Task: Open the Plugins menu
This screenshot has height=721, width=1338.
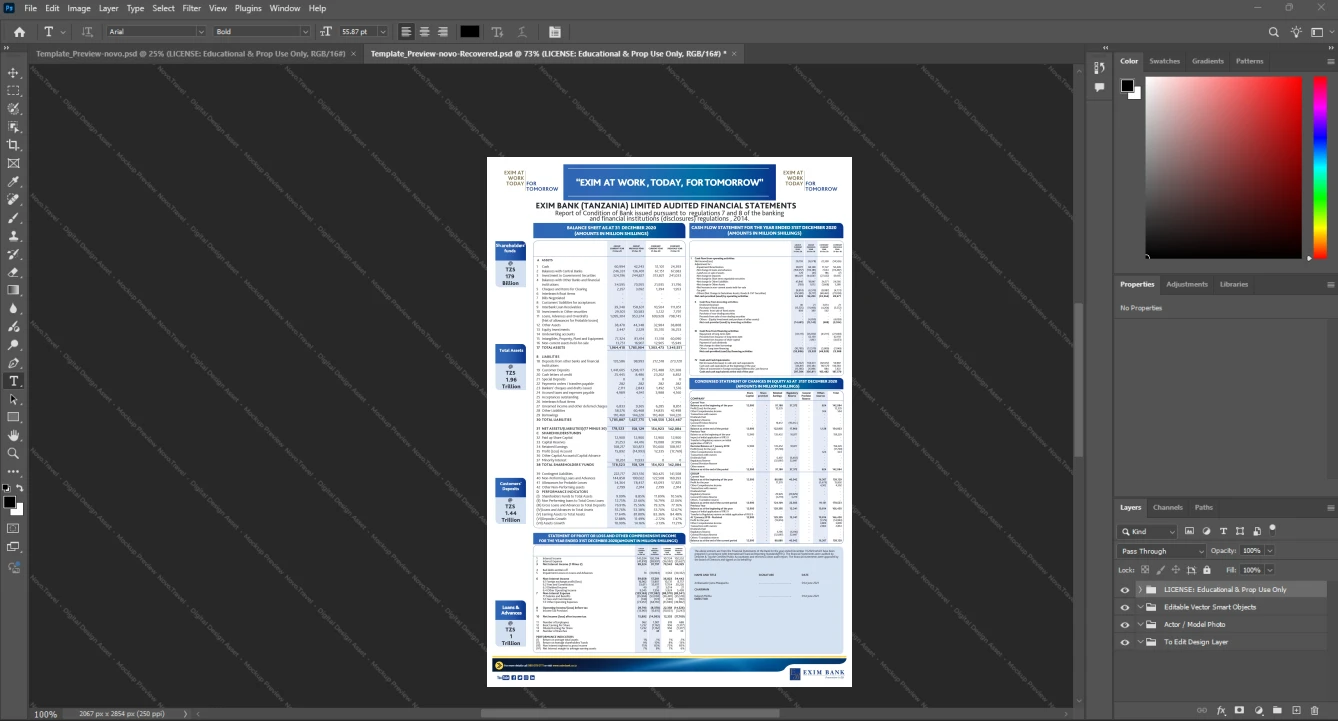Action: click(x=248, y=8)
